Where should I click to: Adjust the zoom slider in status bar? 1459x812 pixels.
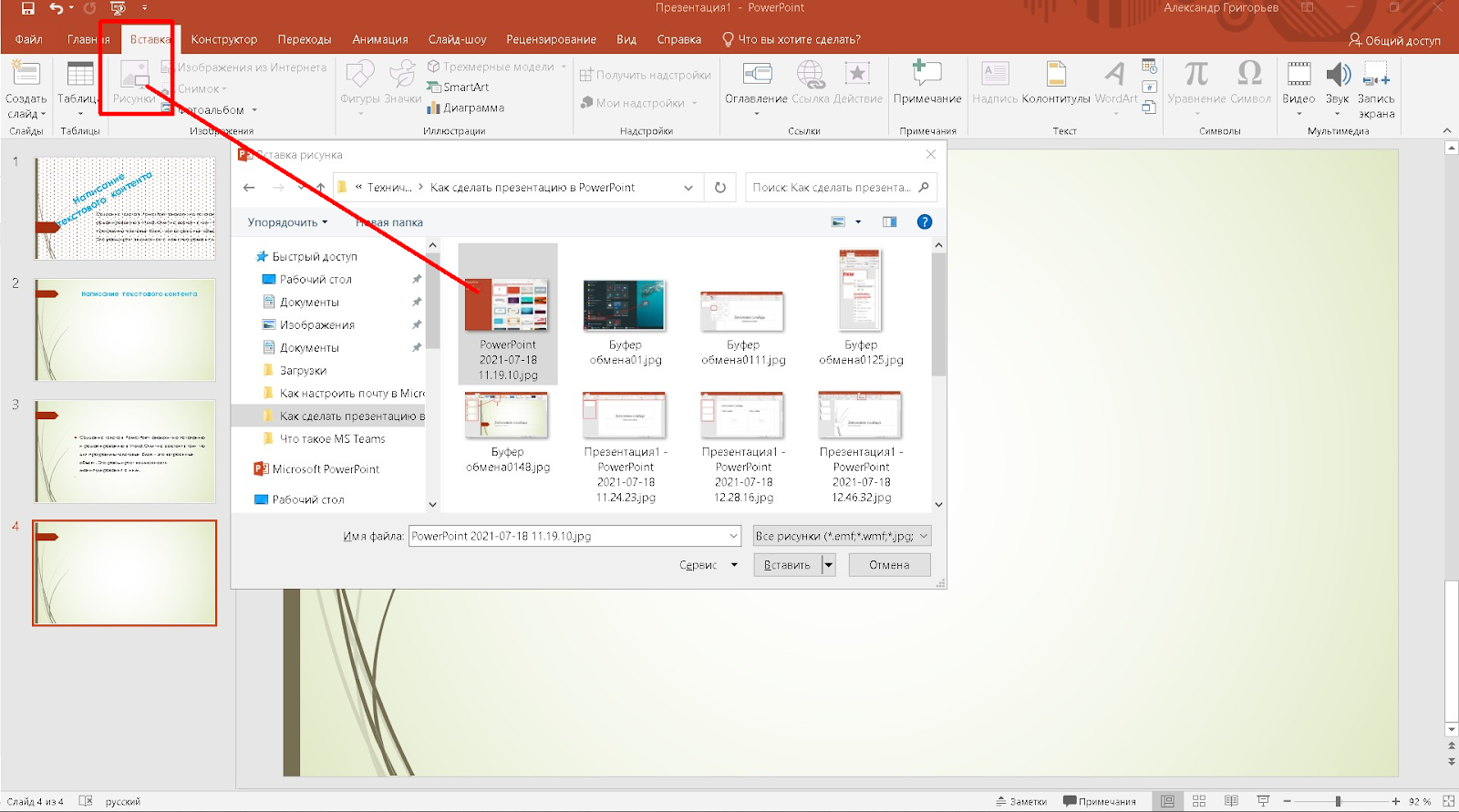pyautogui.click(x=1338, y=801)
